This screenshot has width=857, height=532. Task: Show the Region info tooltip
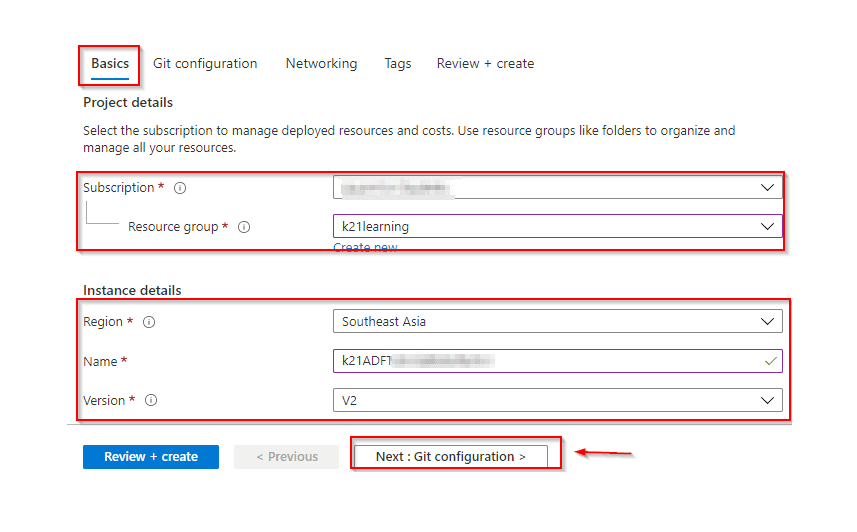tap(150, 322)
